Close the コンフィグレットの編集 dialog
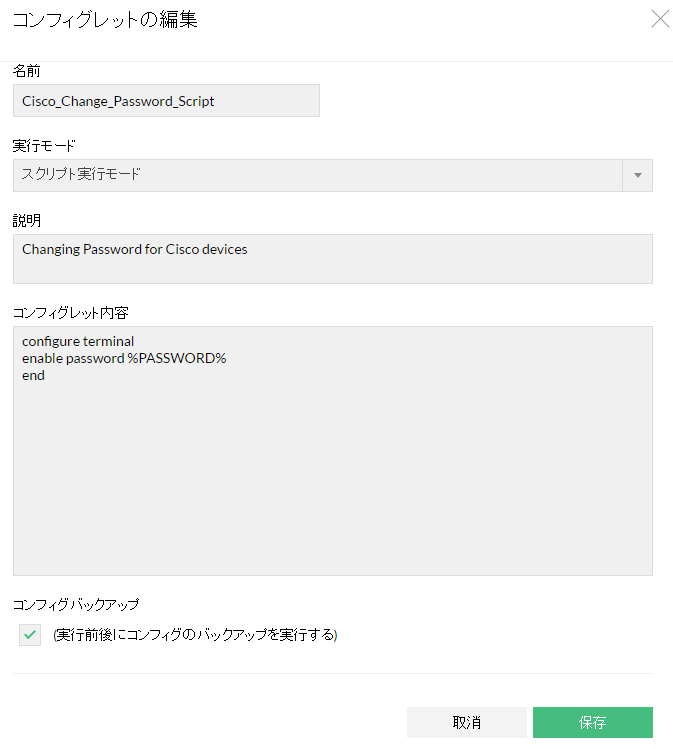Viewport: 673px width, 749px height. (x=660, y=19)
